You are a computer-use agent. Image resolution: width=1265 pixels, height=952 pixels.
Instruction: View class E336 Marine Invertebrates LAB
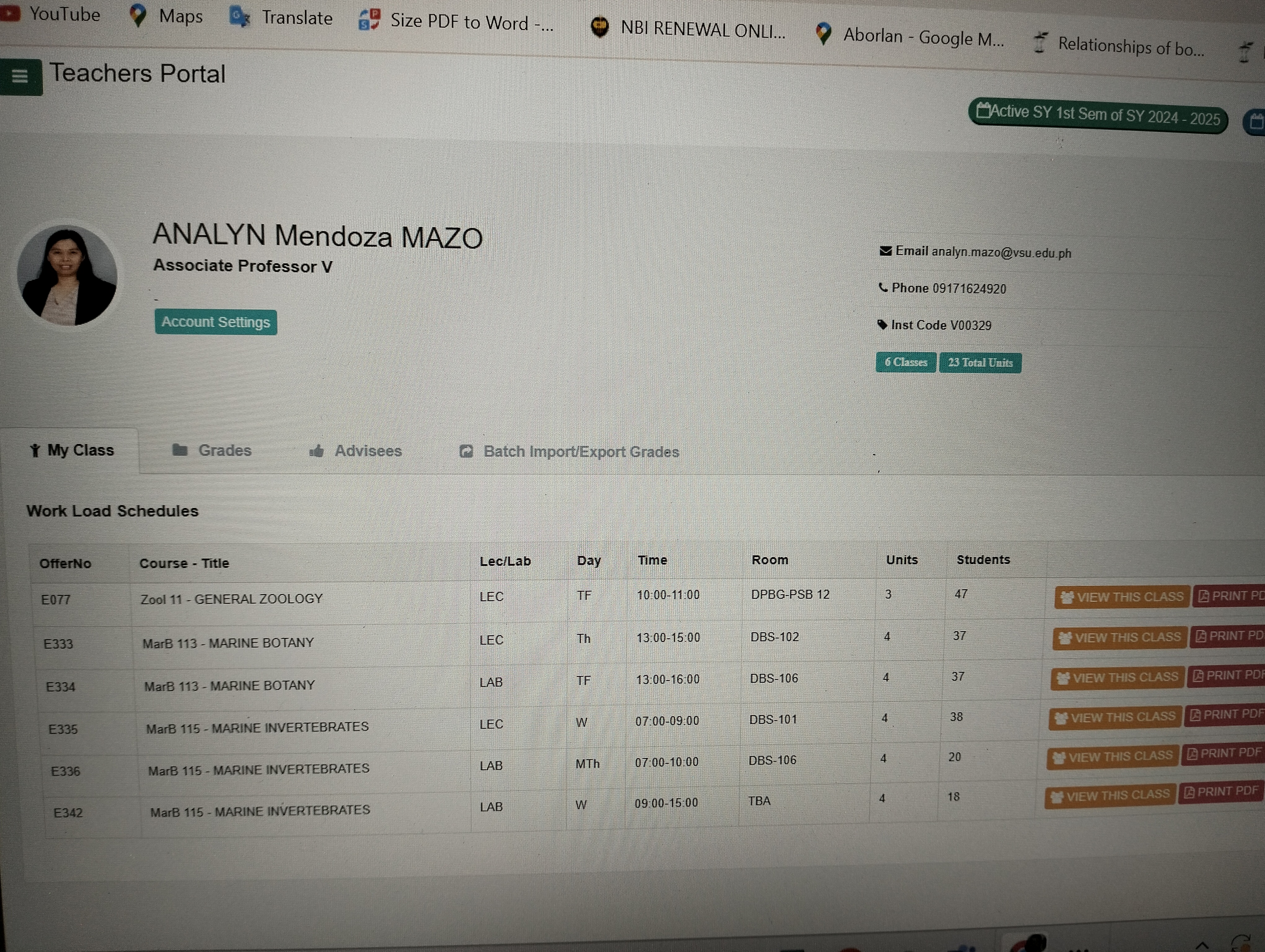(1113, 757)
